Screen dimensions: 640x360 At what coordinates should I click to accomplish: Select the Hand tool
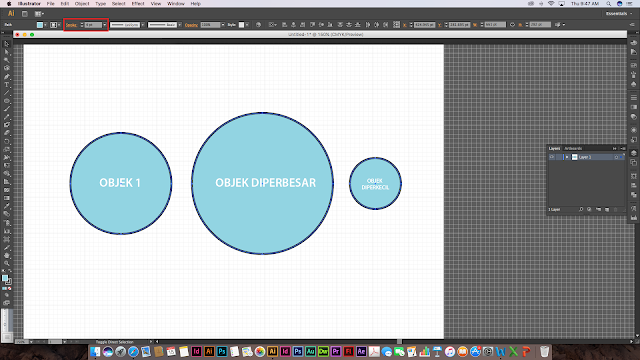(x=7, y=256)
